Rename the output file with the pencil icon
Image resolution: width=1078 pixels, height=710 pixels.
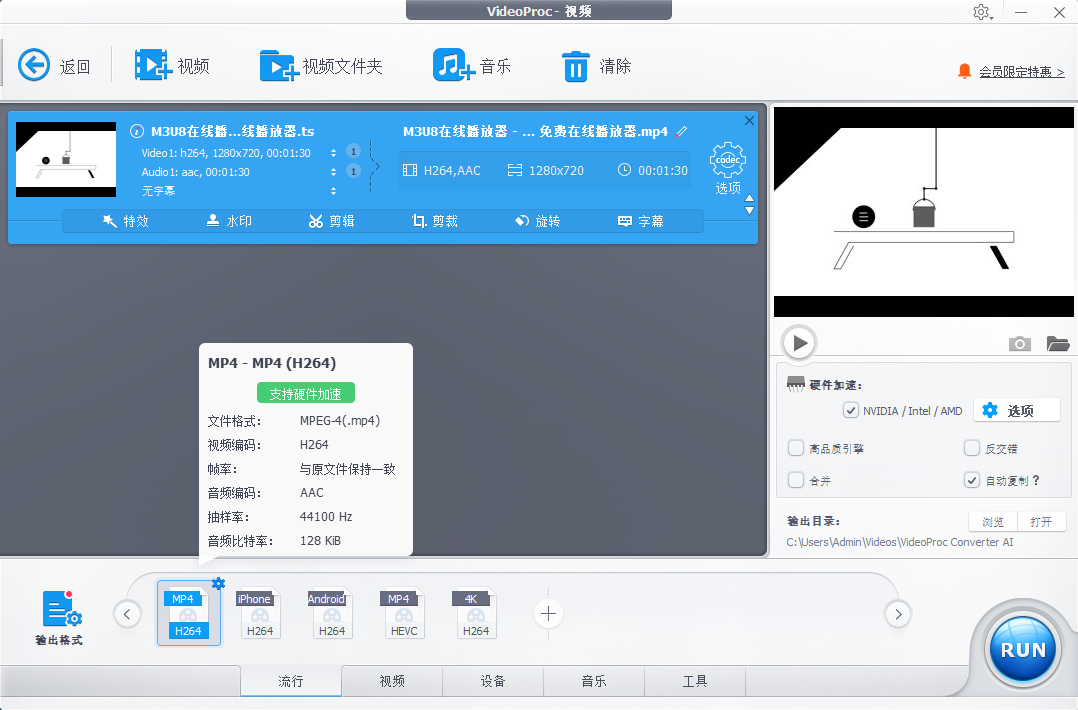tap(681, 131)
